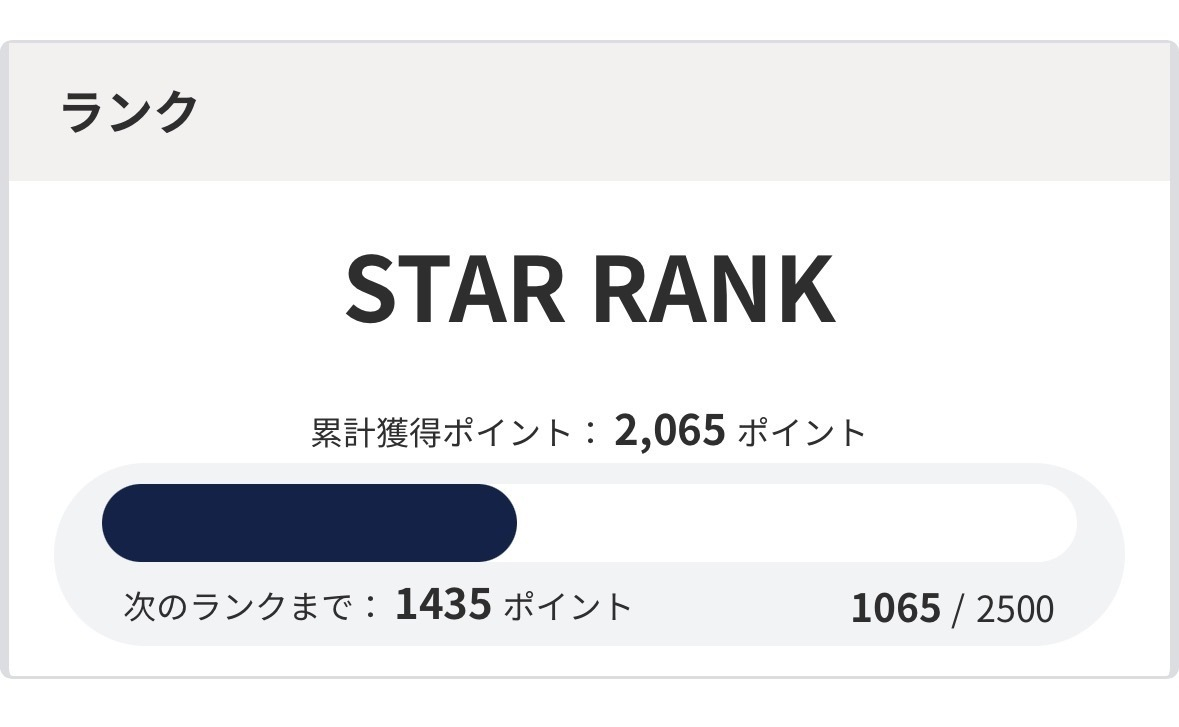Click the grey header bar's empty area
The image size is (1179, 727).
(x=700, y=111)
